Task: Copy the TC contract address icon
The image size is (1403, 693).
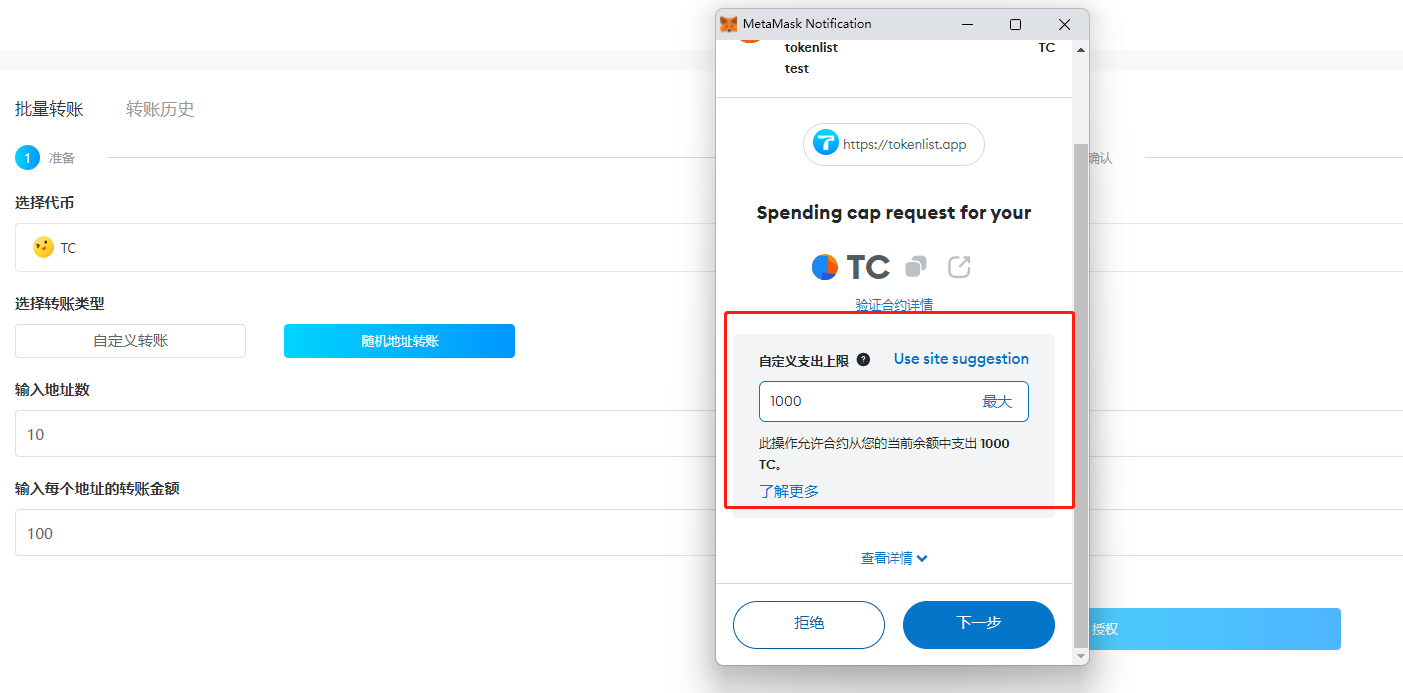Action: (915, 267)
